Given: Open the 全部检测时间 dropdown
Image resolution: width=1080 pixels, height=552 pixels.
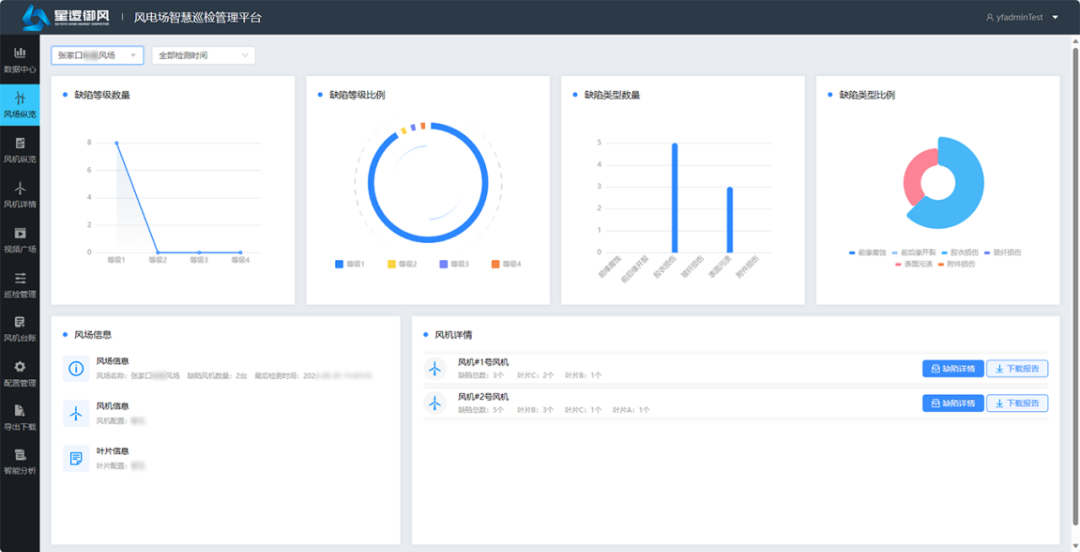Looking at the screenshot, I should 203,55.
